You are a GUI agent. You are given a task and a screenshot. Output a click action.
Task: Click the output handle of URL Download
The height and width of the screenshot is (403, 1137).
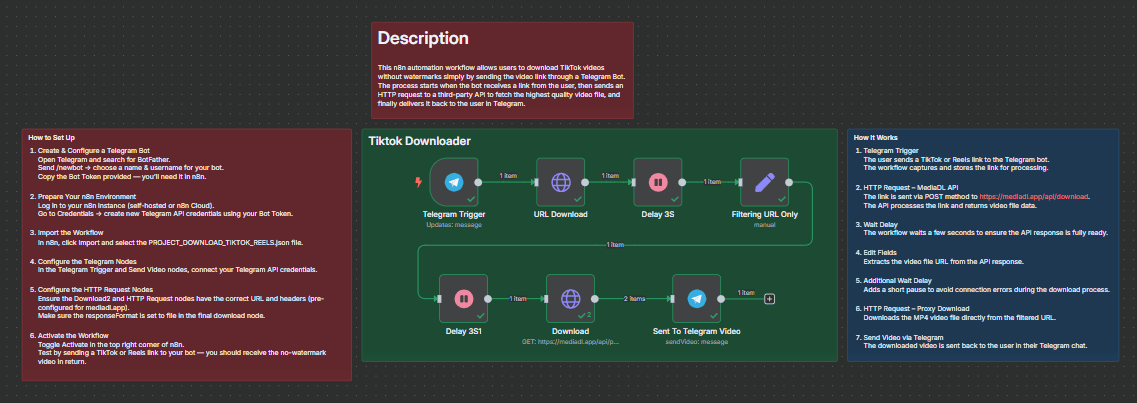tap(584, 182)
